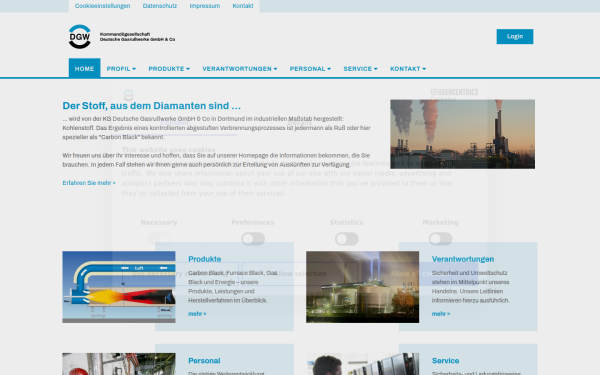Click the 'Der Stoff, aus dem Diamanten sind' heading
Image resolution: width=600 pixels, height=375 pixels.
coord(152,106)
